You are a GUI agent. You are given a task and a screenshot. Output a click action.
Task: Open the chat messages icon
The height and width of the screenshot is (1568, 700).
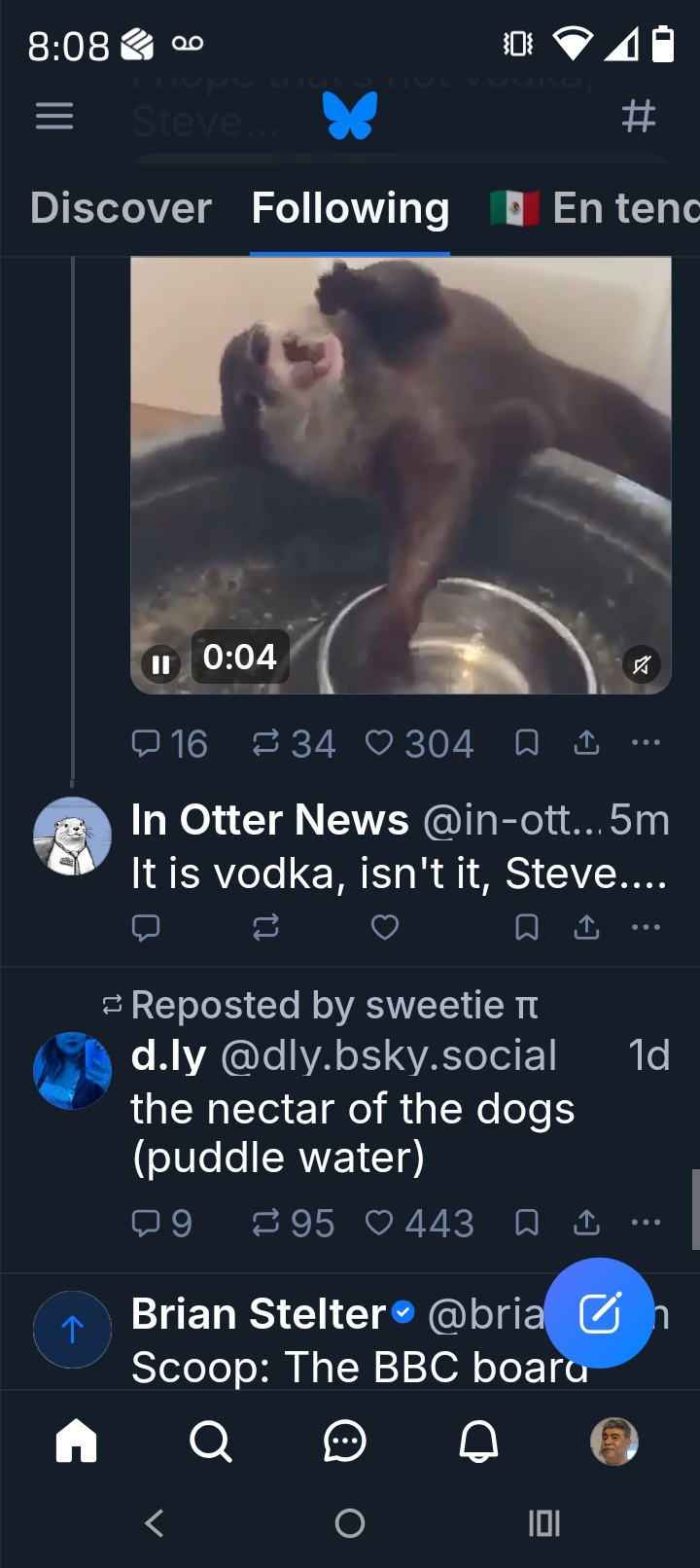point(344,1441)
